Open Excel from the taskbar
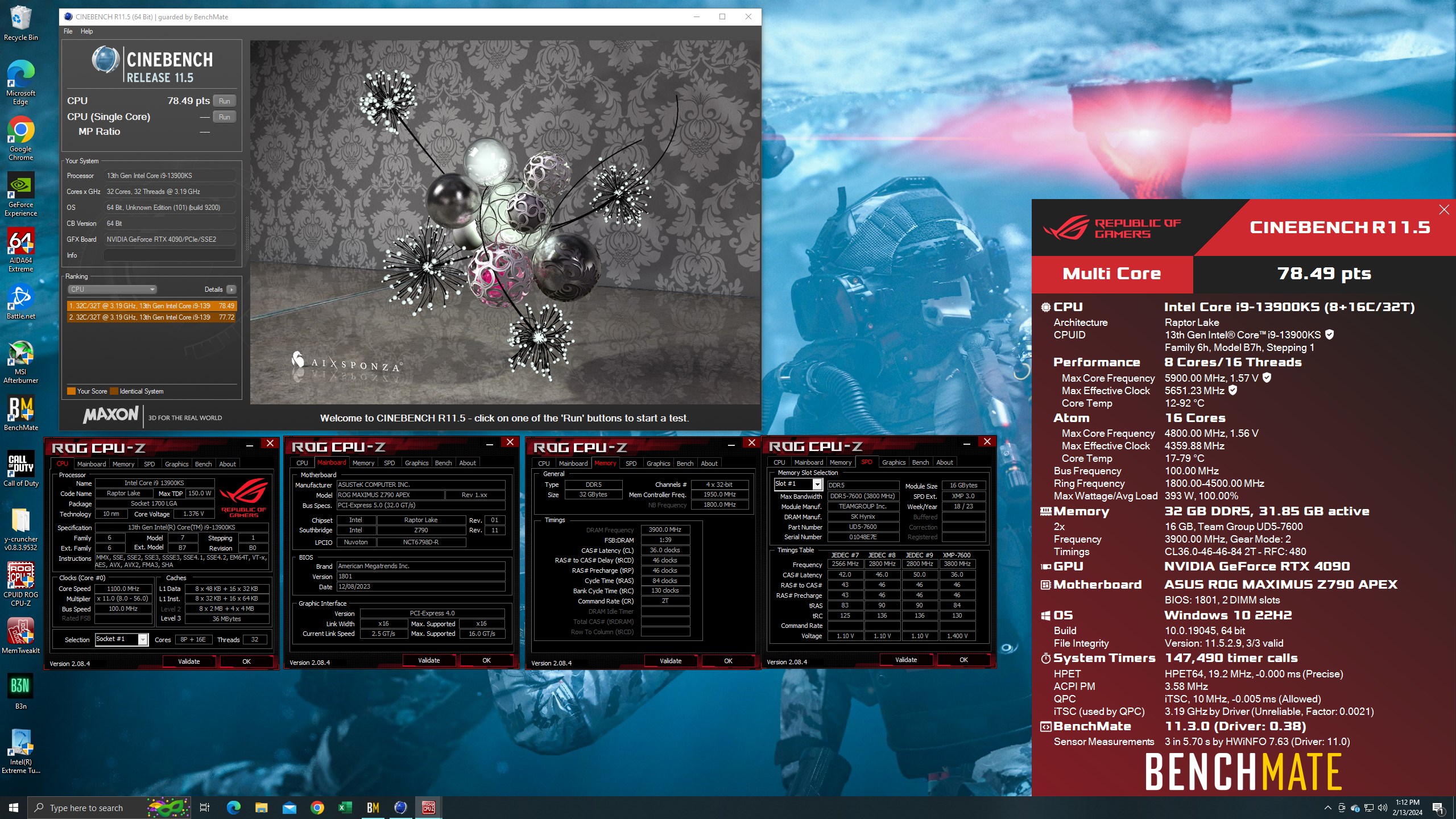 (x=345, y=808)
